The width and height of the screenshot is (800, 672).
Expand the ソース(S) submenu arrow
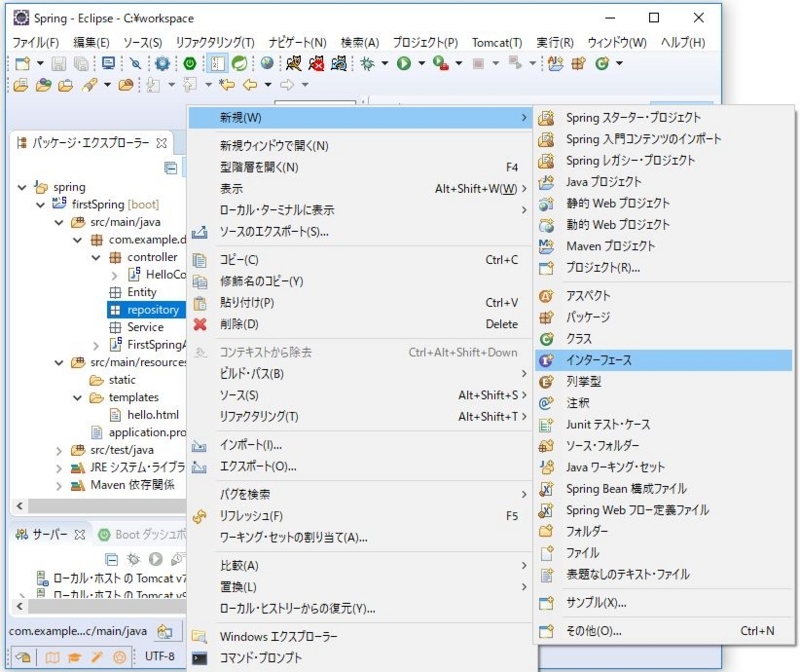pyautogui.click(x=524, y=395)
